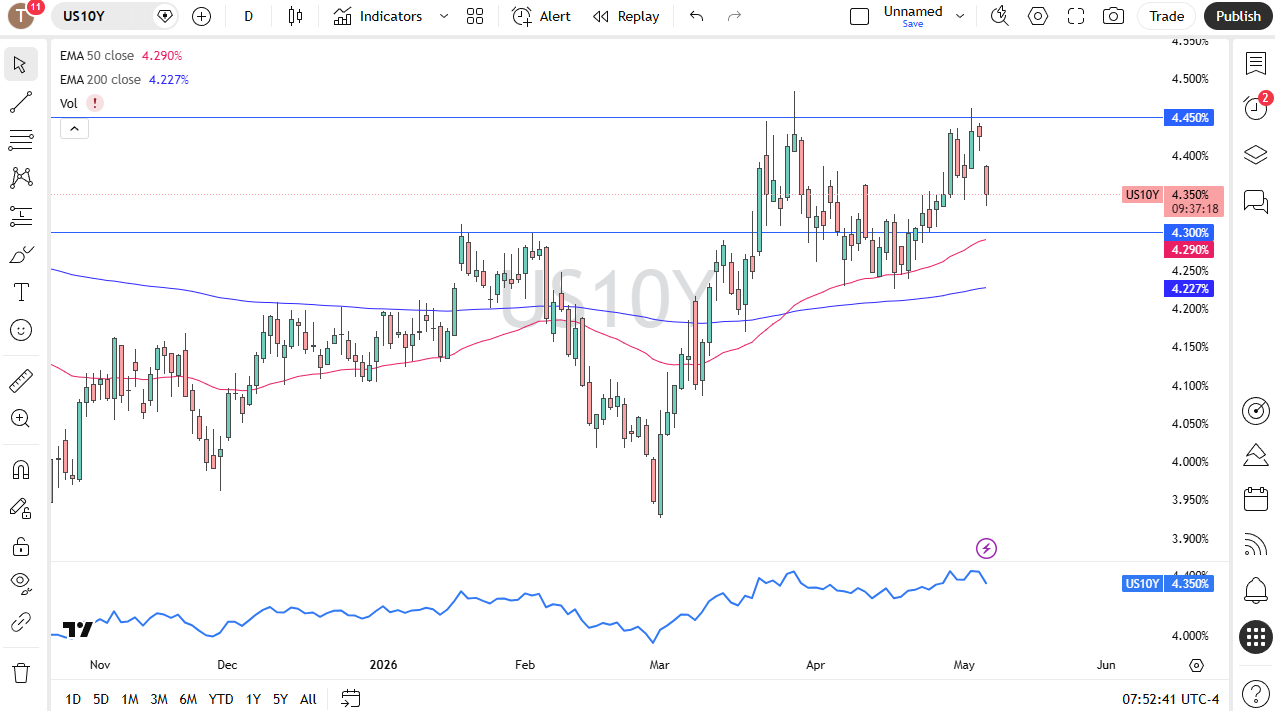Set the 1D date range
Image resolution: width=1275 pixels, height=711 pixels.
(73, 699)
